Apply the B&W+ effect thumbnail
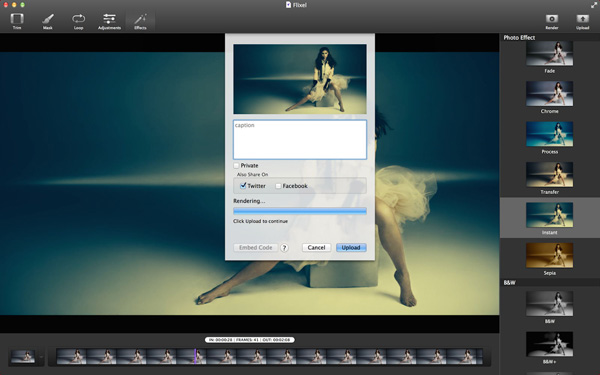The image size is (600, 375). coord(549,344)
